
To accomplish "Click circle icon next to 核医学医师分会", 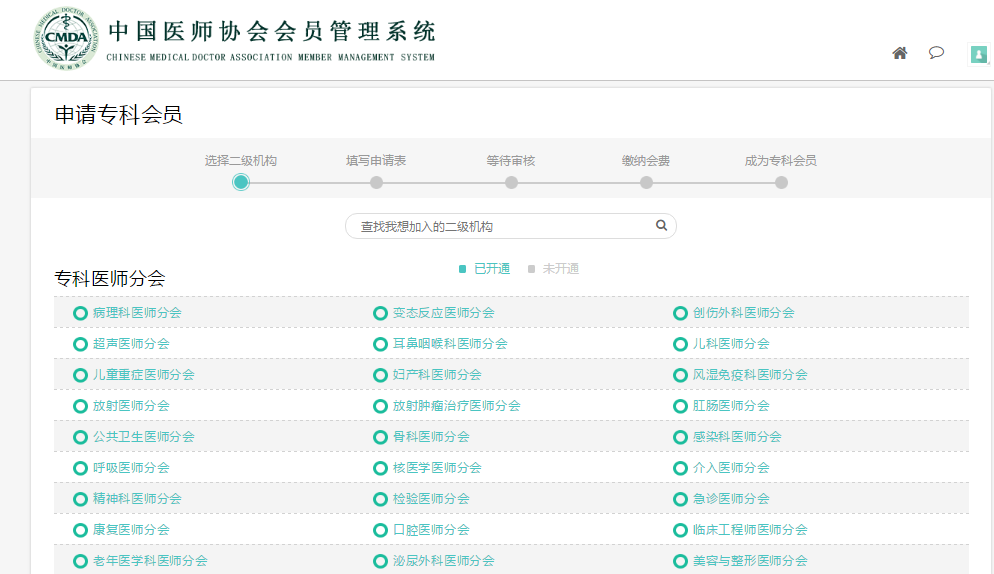I will pos(380,469).
